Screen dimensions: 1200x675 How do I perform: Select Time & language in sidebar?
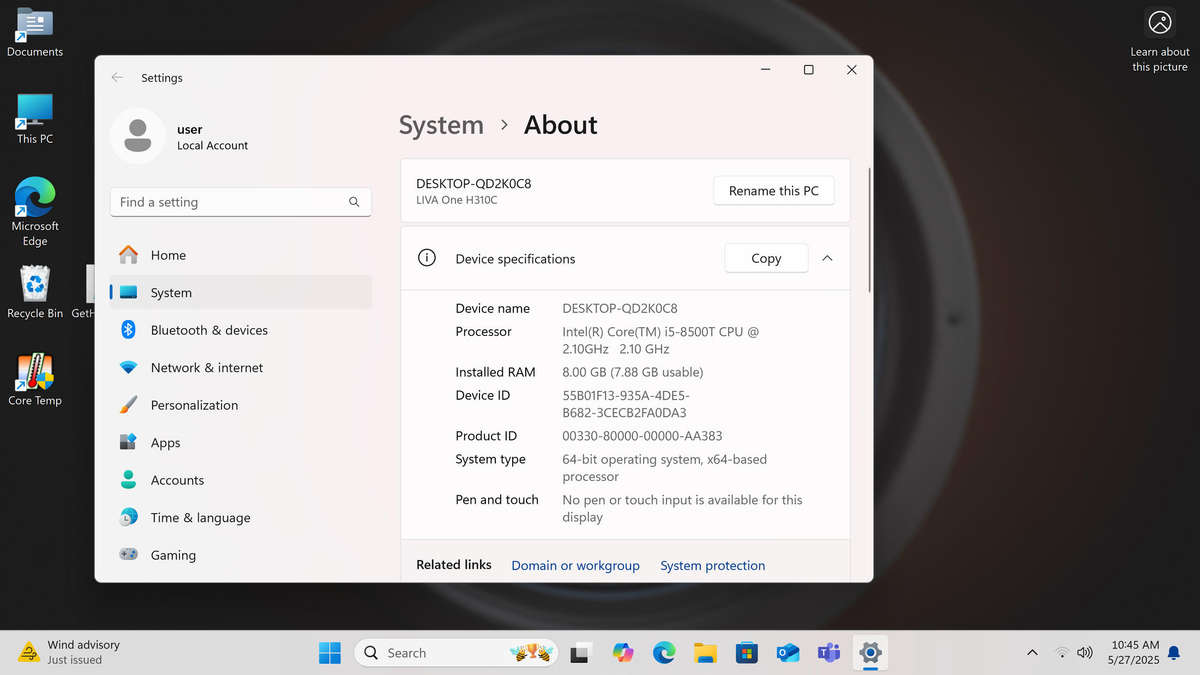(x=200, y=518)
